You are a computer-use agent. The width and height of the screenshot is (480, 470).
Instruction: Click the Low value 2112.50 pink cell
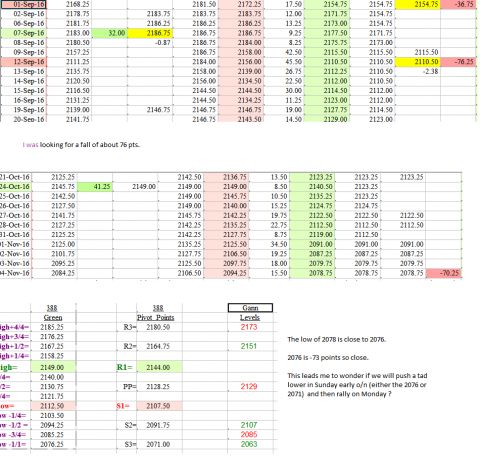(x=53, y=406)
